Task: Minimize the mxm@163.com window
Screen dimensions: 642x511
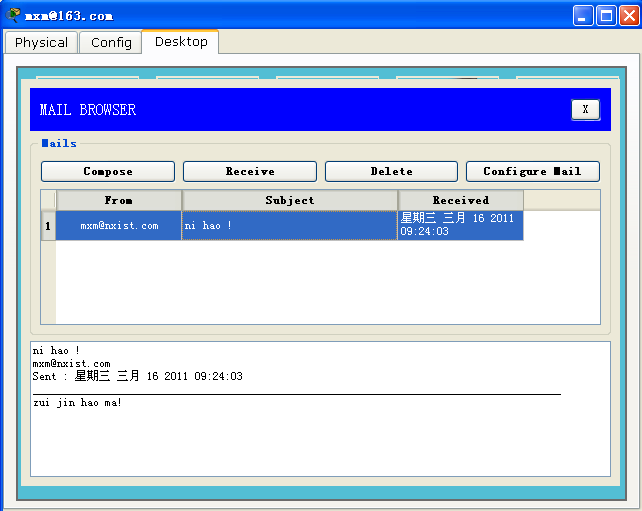Action: click(x=583, y=16)
